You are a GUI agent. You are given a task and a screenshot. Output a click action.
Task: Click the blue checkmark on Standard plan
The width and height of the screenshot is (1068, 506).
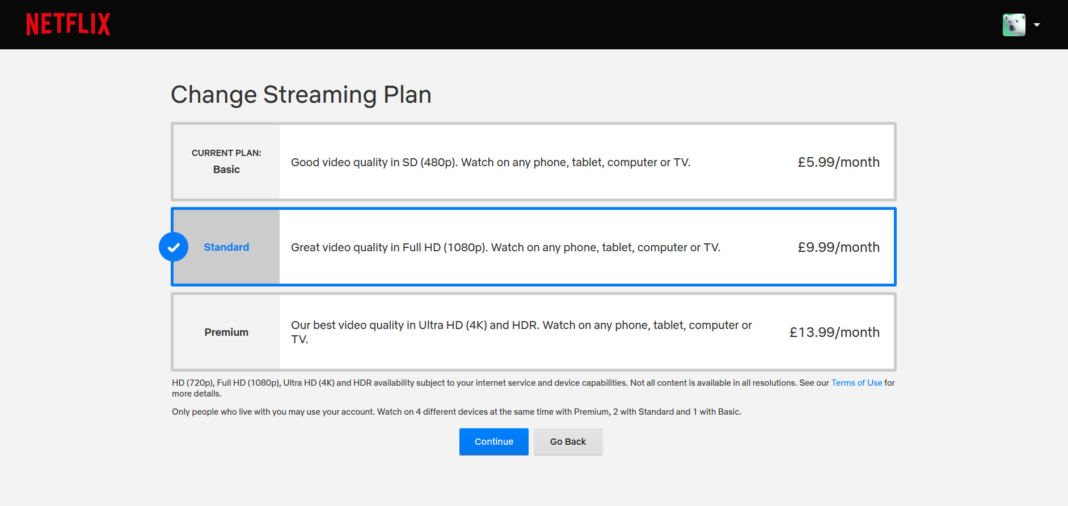coord(174,247)
